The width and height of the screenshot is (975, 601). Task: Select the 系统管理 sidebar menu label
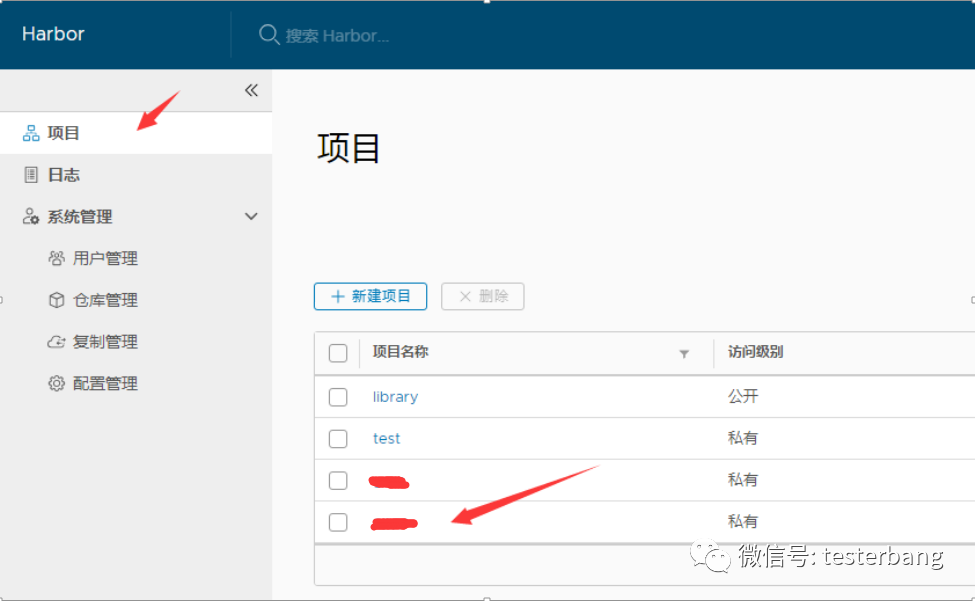click(80, 217)
